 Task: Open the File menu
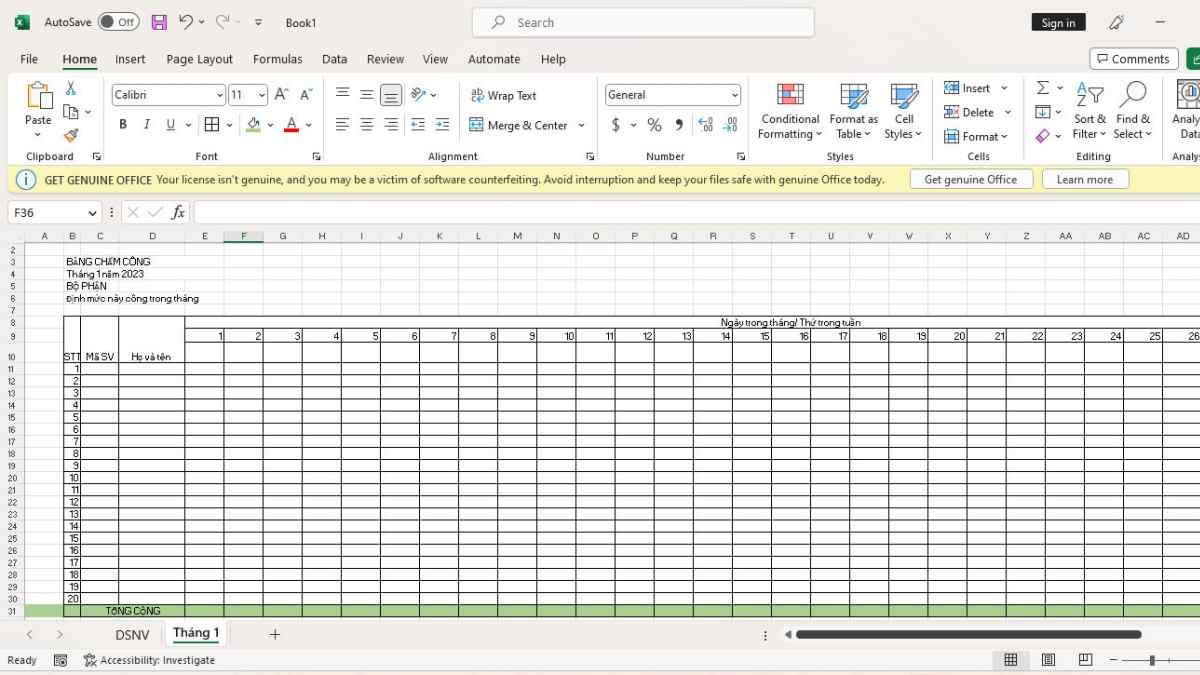click(29, 59)
